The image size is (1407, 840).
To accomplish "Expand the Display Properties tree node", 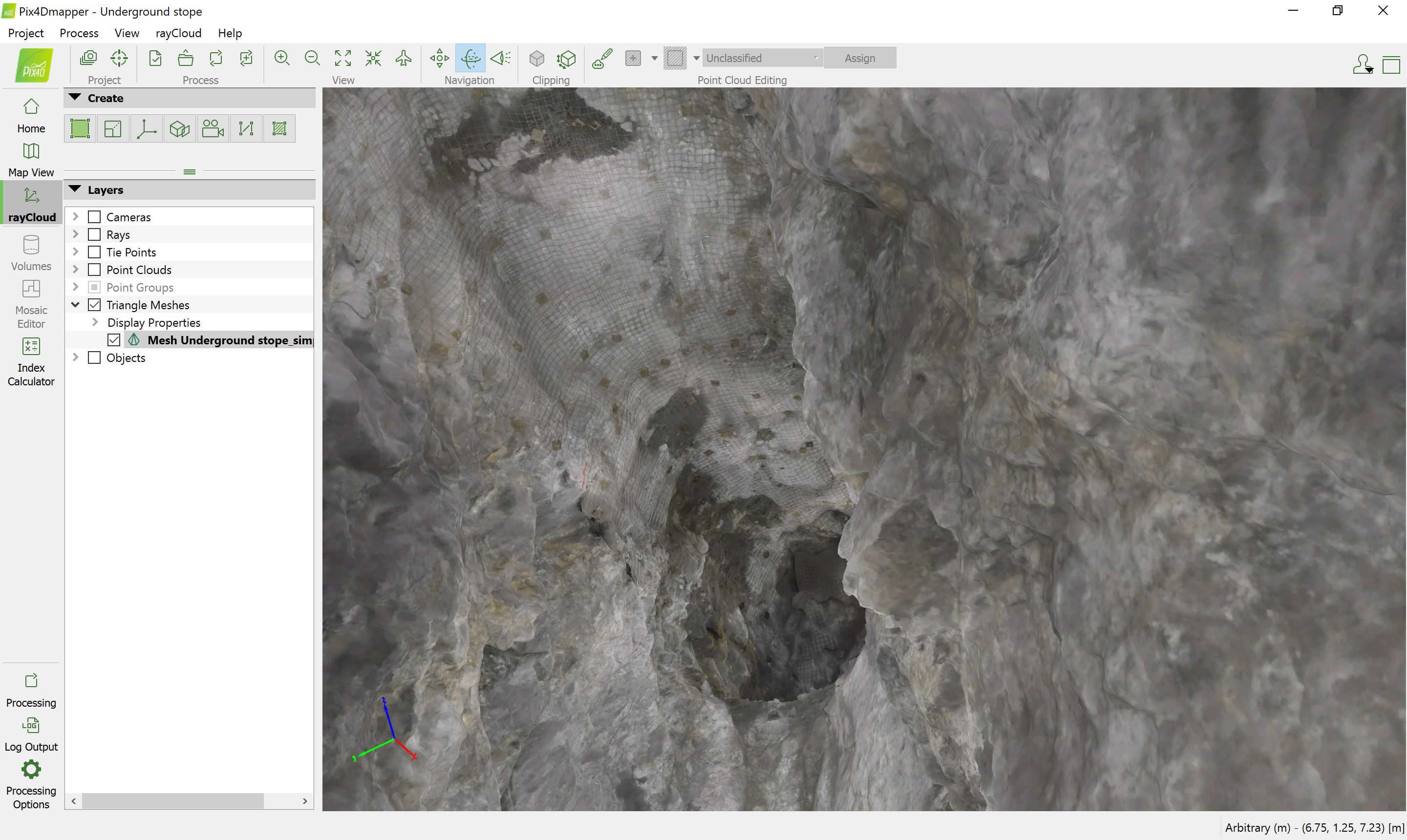I will [x=95, y=322].
